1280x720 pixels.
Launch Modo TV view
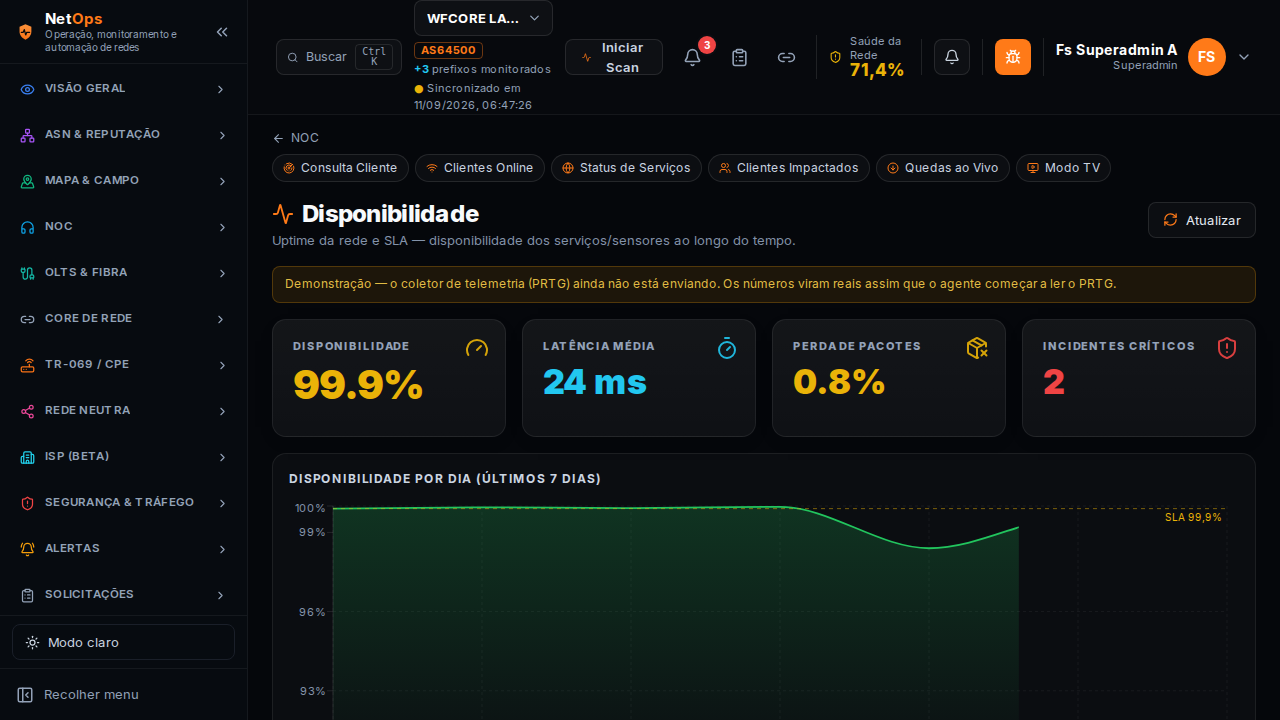[1063, 168]
